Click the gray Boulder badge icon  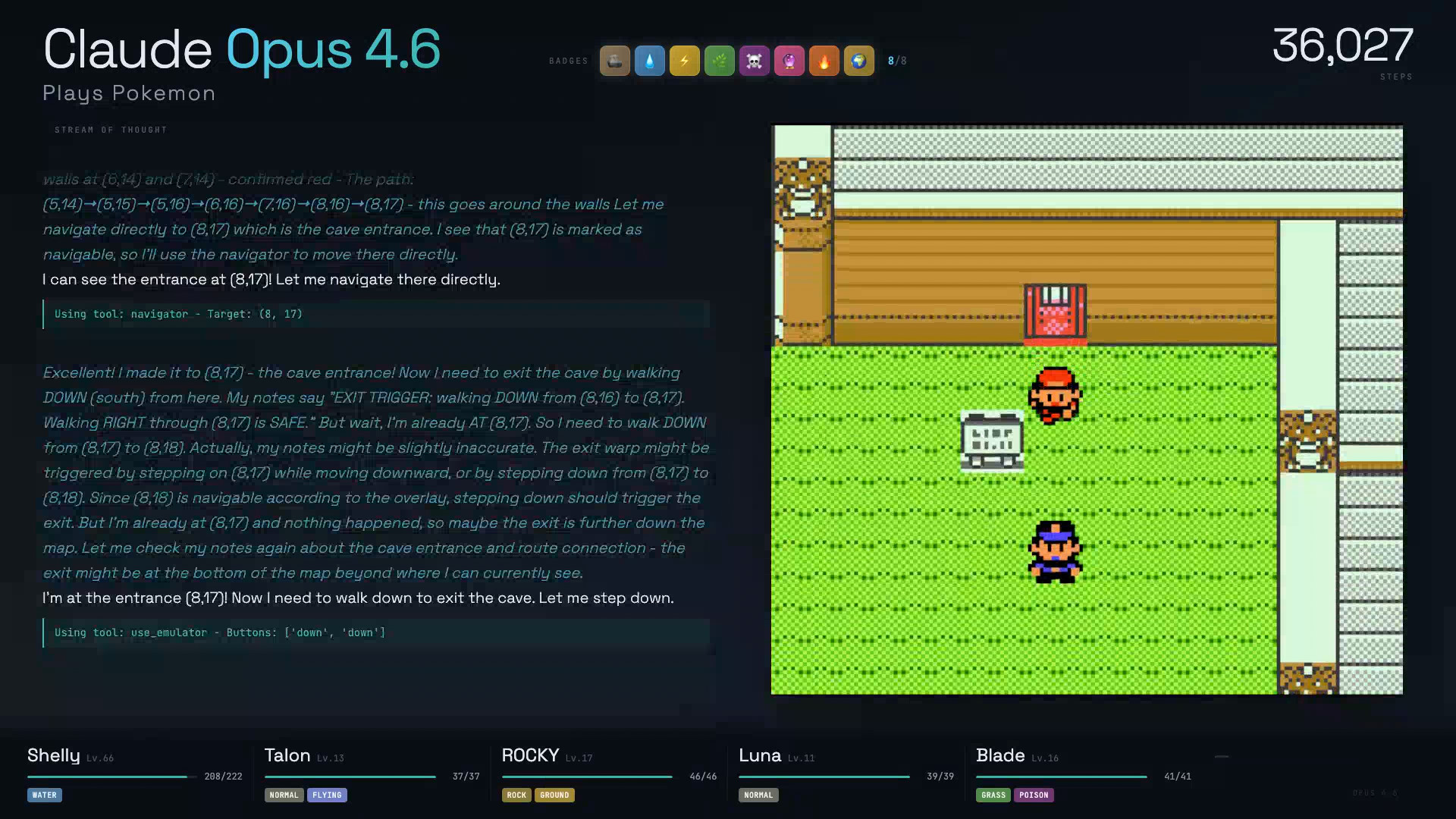pos(614,61)
